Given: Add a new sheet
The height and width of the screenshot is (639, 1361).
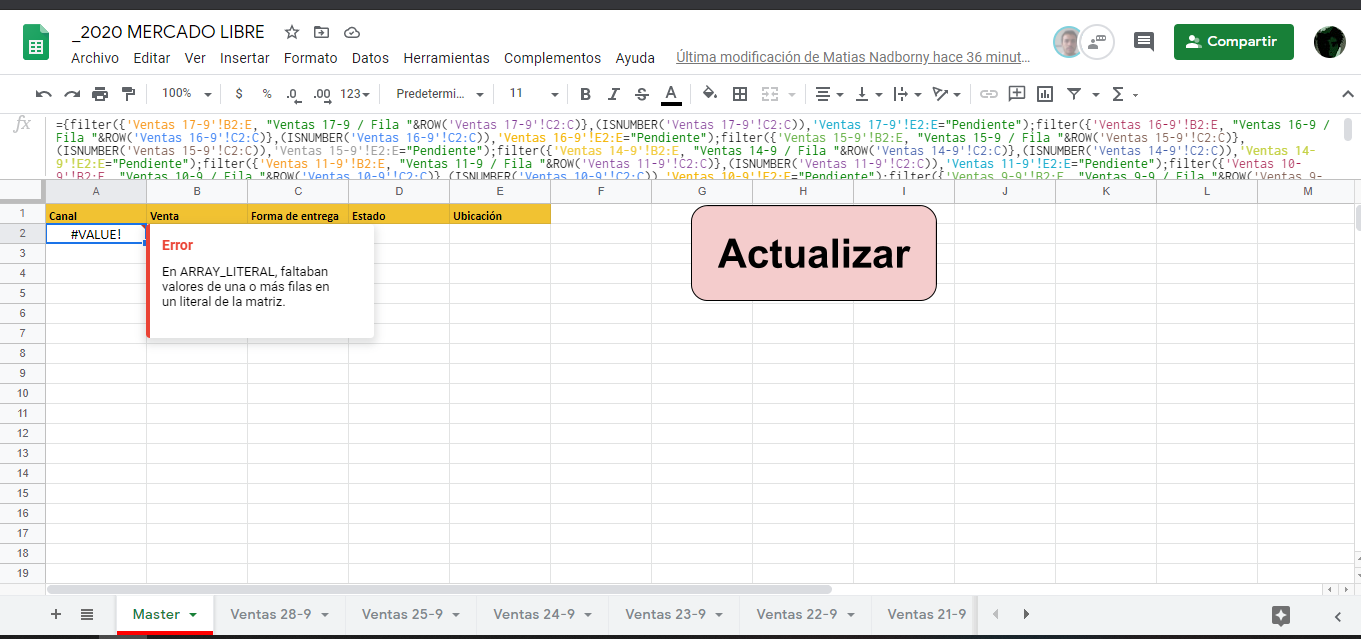Looking at the screenshot, I should (56, 614).
